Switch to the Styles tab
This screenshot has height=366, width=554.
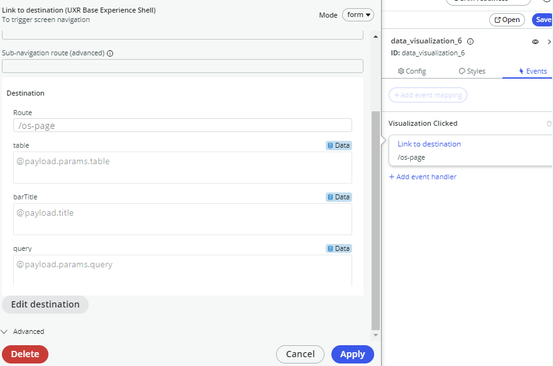pyautogui.click(x=472, y=71)
